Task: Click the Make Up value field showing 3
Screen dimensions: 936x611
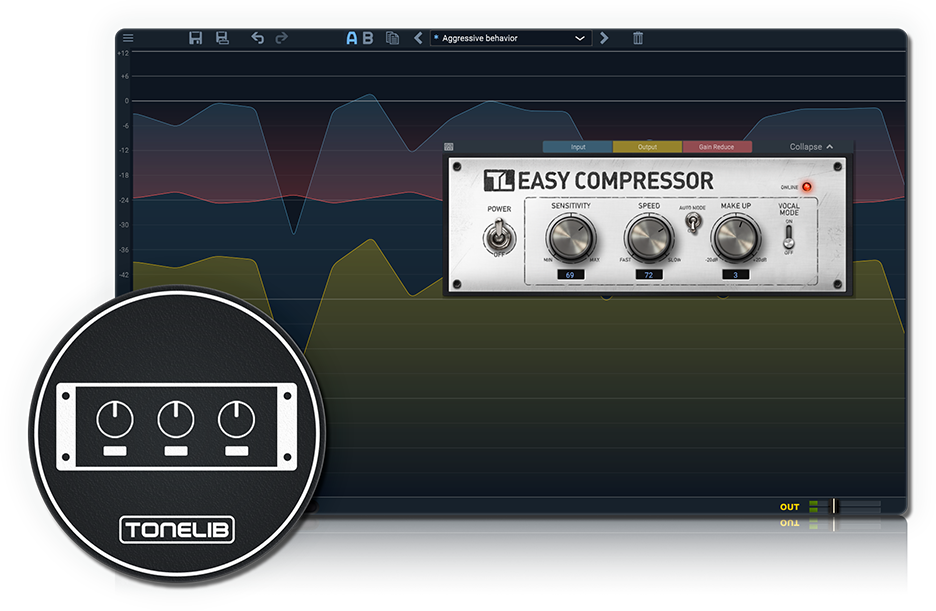Action: click(735, 275)
